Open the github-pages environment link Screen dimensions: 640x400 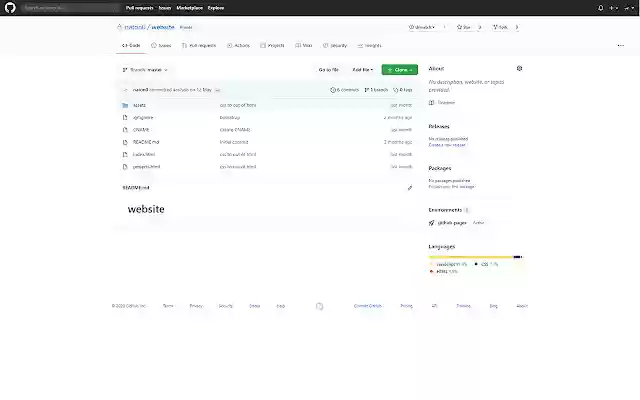pyautogui.click(x=452, y=223)
